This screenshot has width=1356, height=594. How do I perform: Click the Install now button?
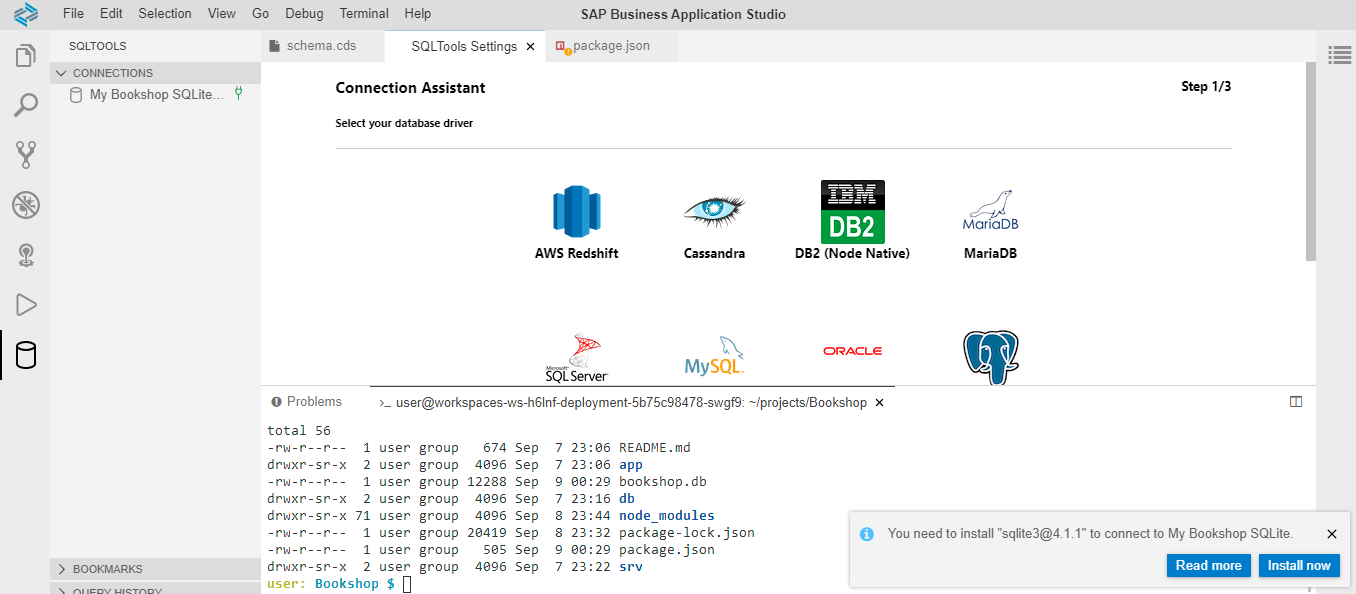tap(1299, 565)
